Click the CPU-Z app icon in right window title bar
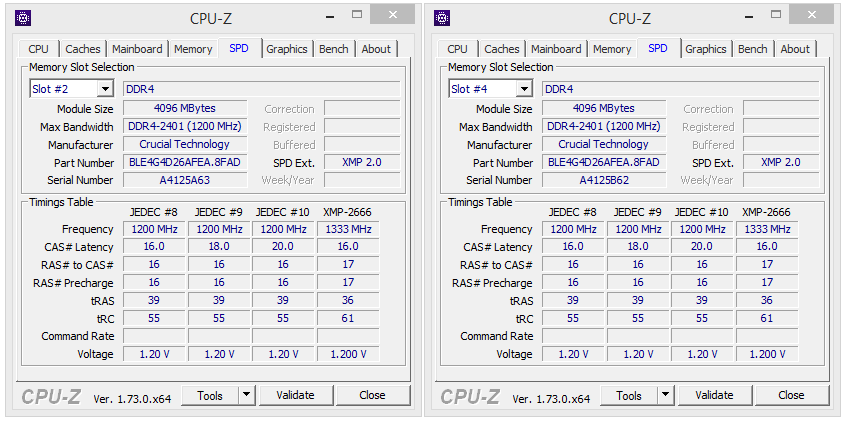This screenshot has width=846, height=422. pyautogui.click(x=441, y=18)
